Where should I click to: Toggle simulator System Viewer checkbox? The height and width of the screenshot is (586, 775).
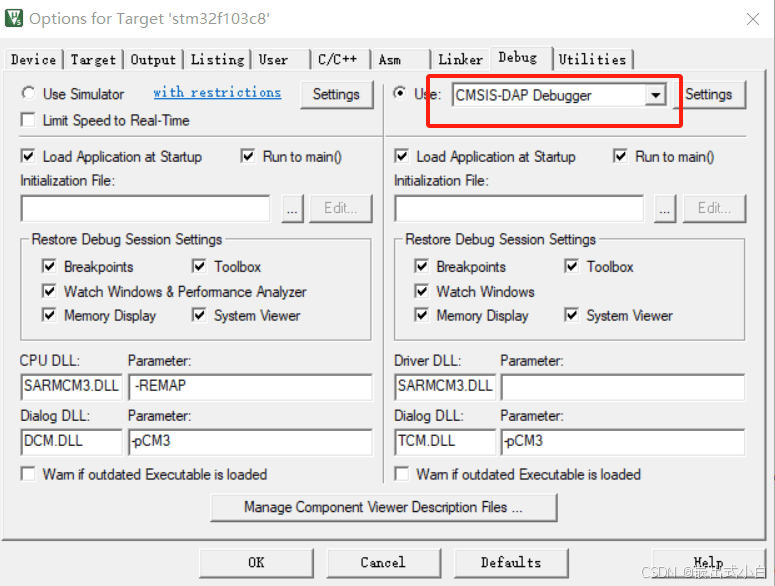click(x=199, y=315)
